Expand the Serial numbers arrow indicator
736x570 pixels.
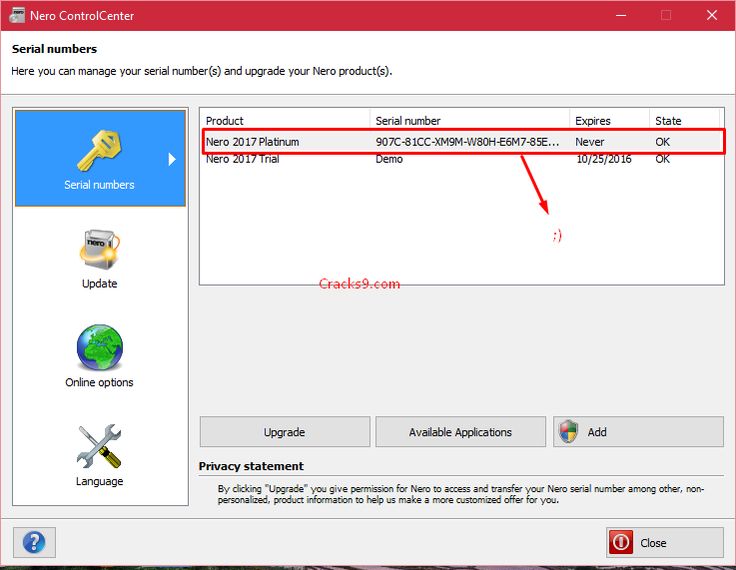tap(172, 159)
